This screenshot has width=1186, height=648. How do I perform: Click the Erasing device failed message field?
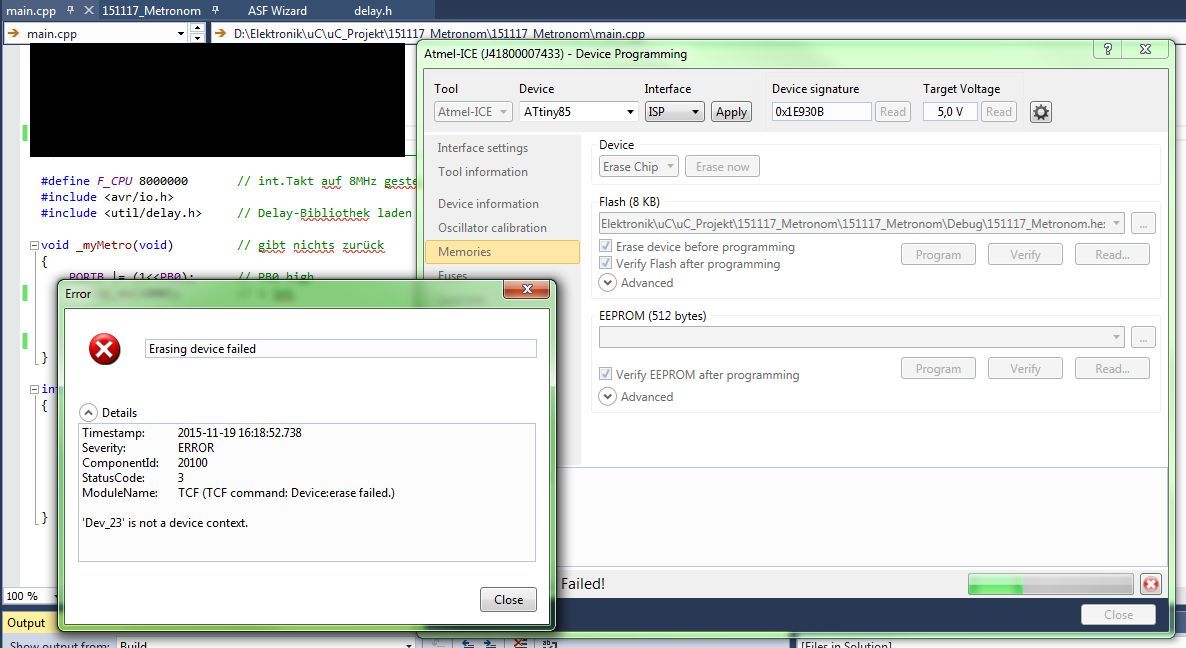pyautogui.click(x=340, y=349)
